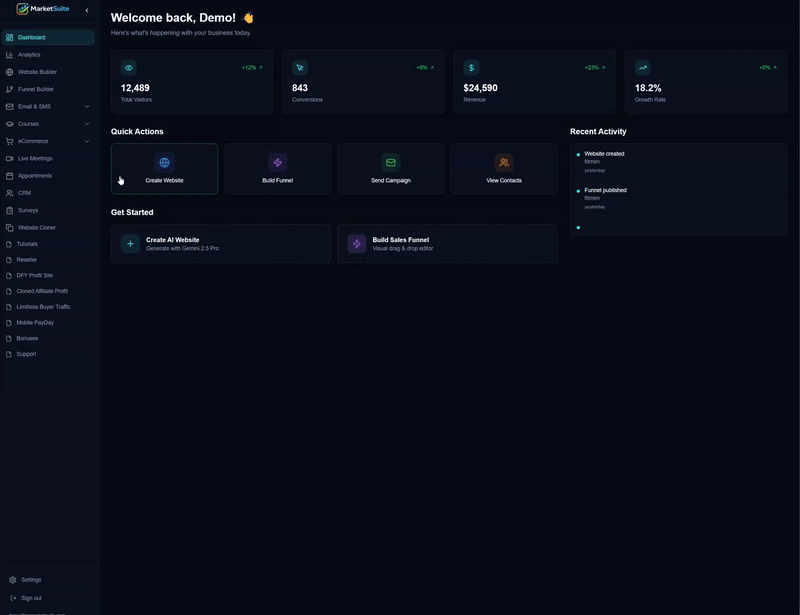Go to Funnel Builder in the sidebar
This screenshot has height=615, width=800.
point(35,89)
